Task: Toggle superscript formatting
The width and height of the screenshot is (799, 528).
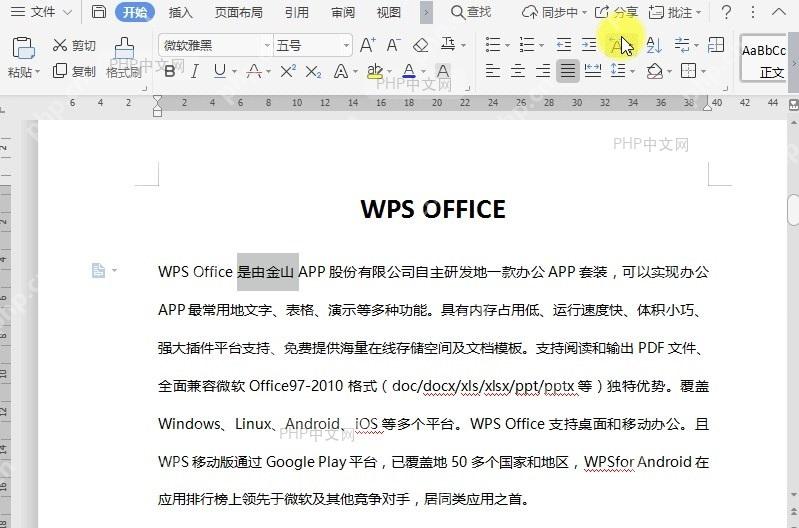Action: pyautogui.click(x=288, y=71)
